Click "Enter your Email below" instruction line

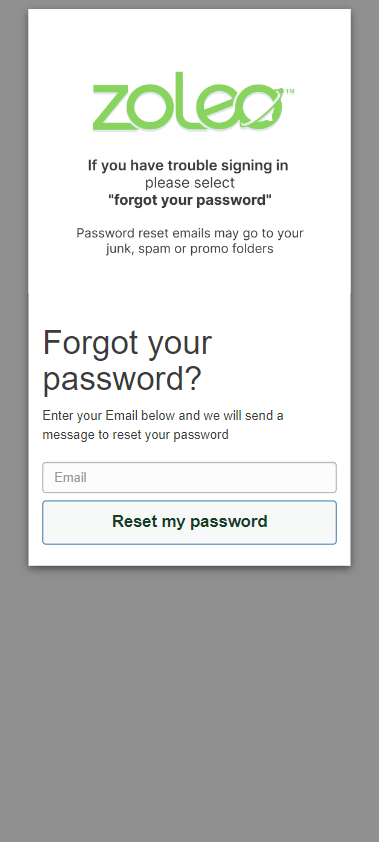(163, 416)
